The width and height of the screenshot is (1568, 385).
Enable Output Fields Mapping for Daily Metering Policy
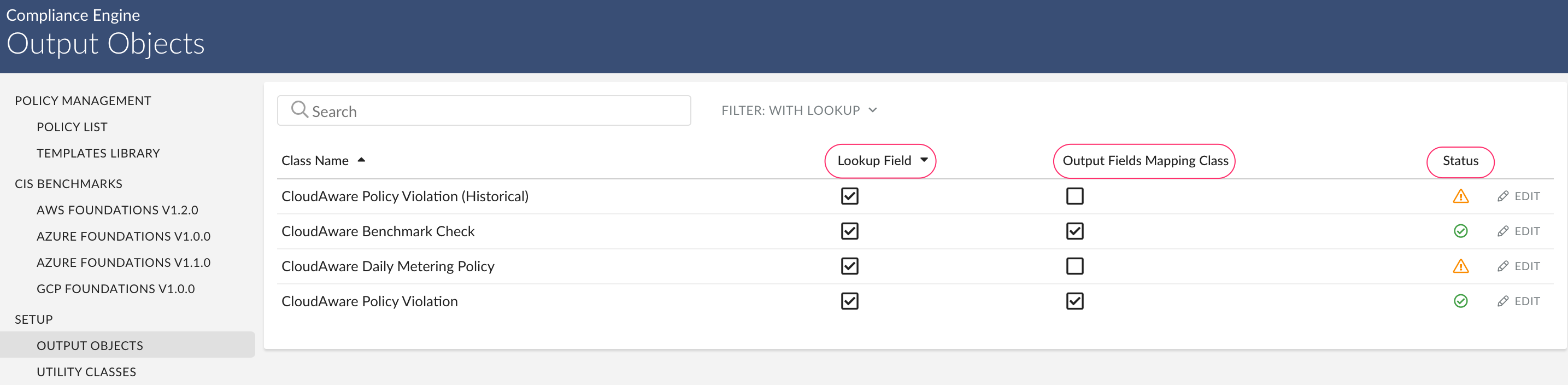point(1074,266)
